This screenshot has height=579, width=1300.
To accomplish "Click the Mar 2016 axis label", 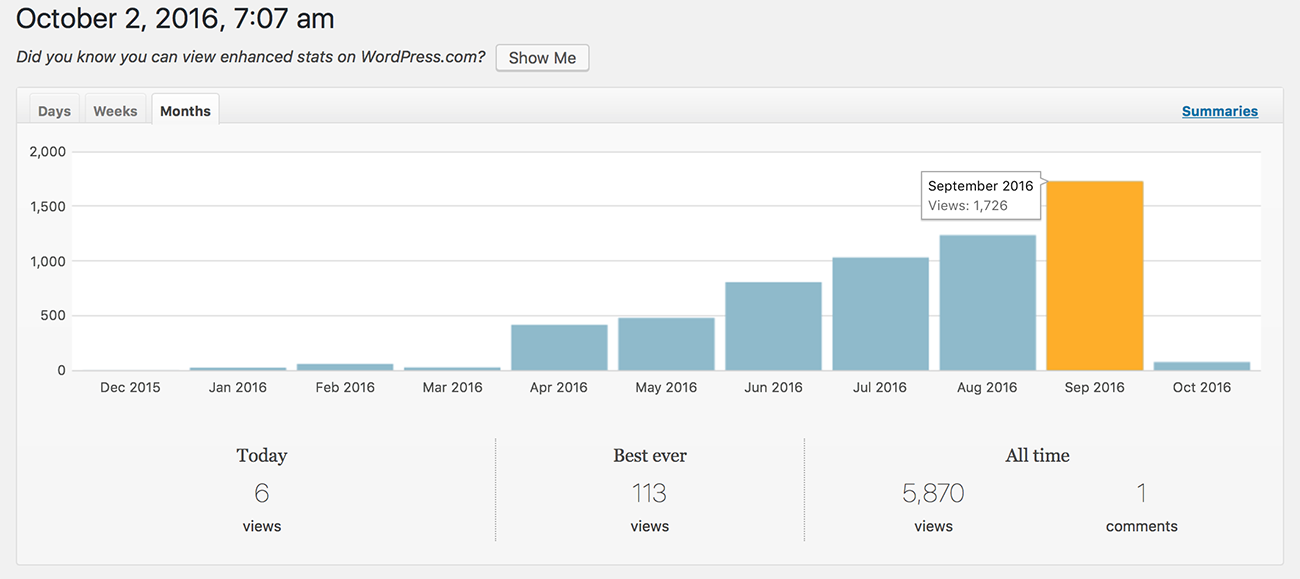I will (452, 388).
